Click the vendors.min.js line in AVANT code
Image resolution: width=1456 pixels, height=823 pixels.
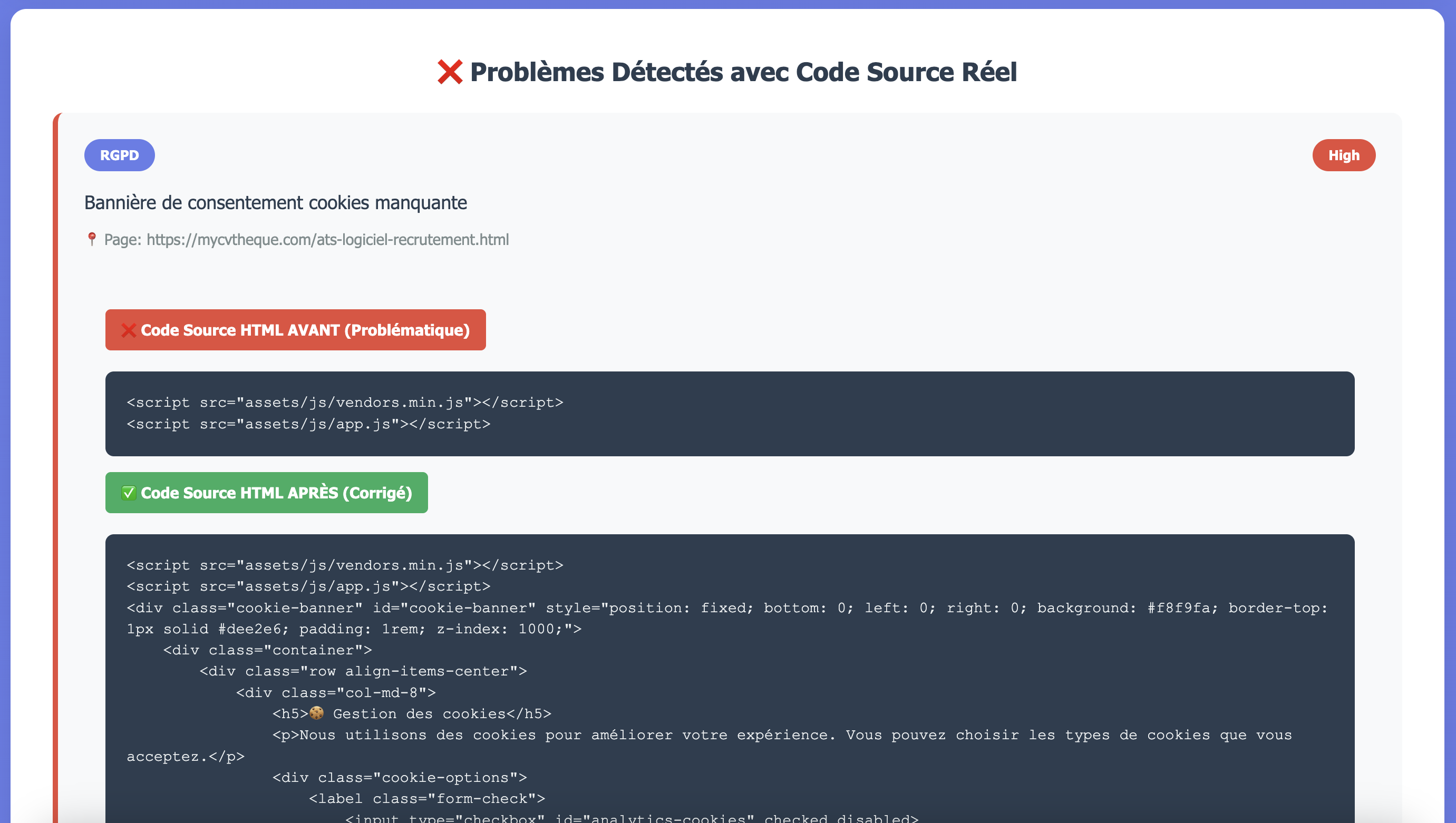tap(345, 403)
